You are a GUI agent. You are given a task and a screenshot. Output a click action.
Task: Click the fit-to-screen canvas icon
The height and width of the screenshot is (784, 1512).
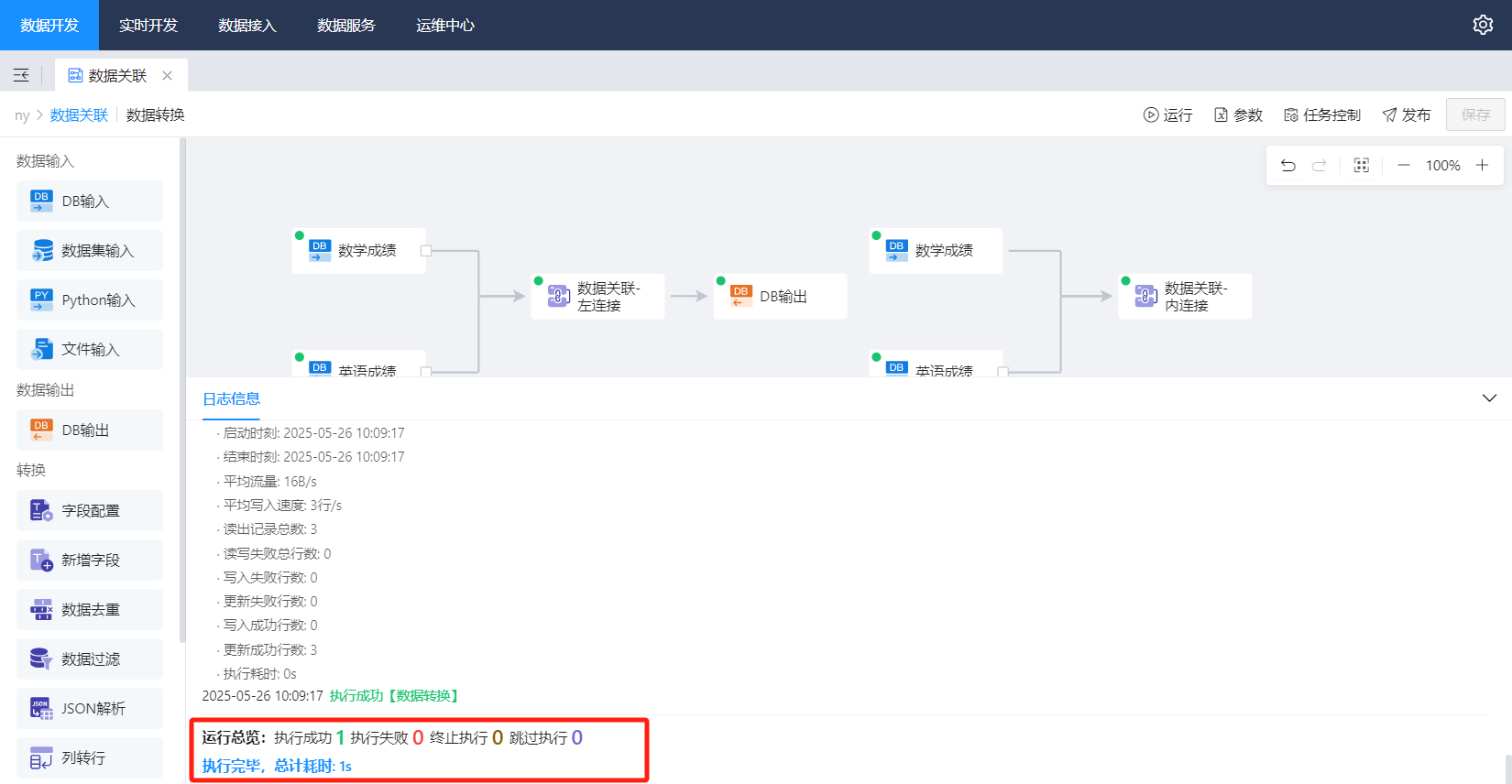1362,166
